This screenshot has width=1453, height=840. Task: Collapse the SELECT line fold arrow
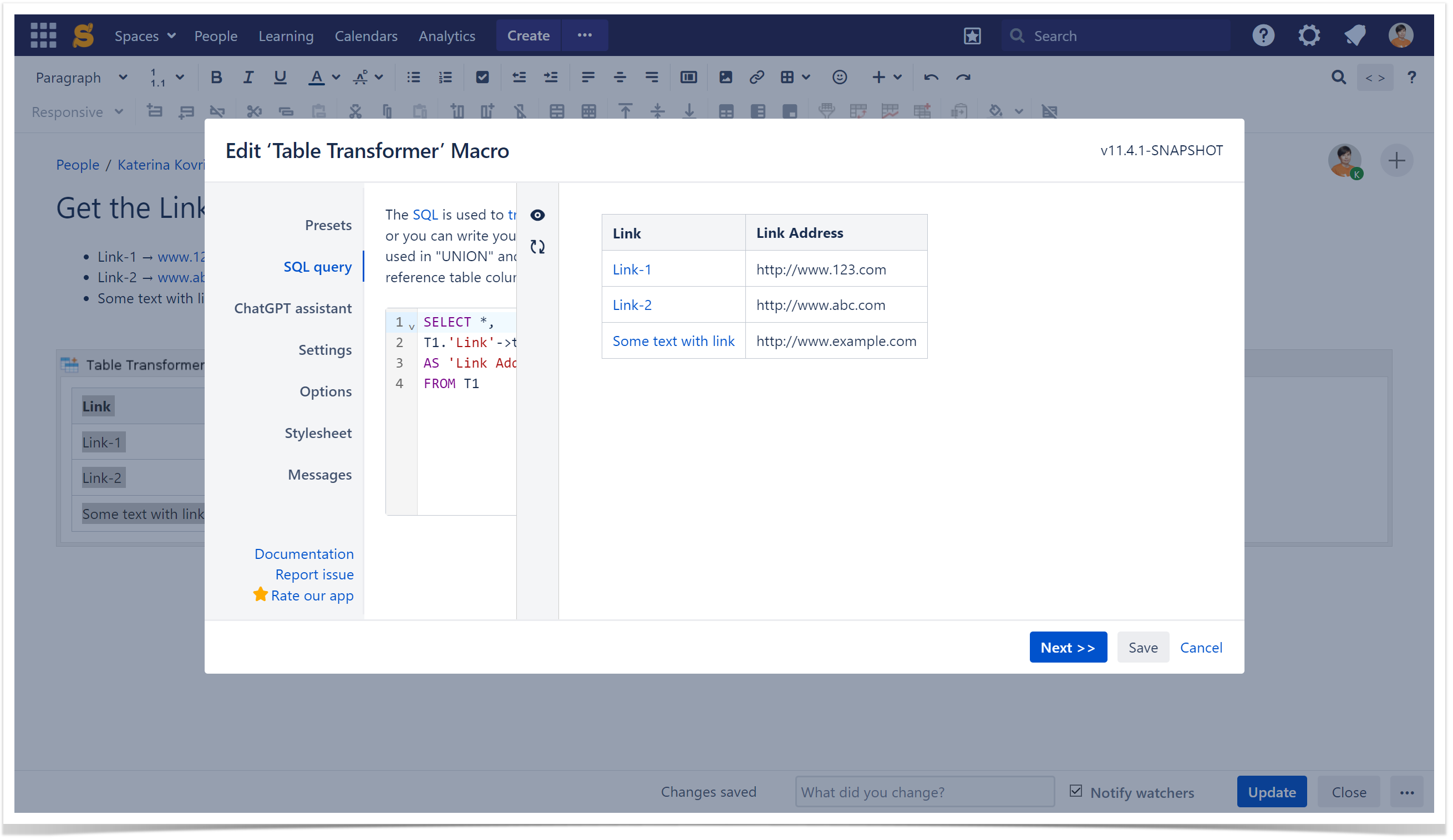coord(411,327)
